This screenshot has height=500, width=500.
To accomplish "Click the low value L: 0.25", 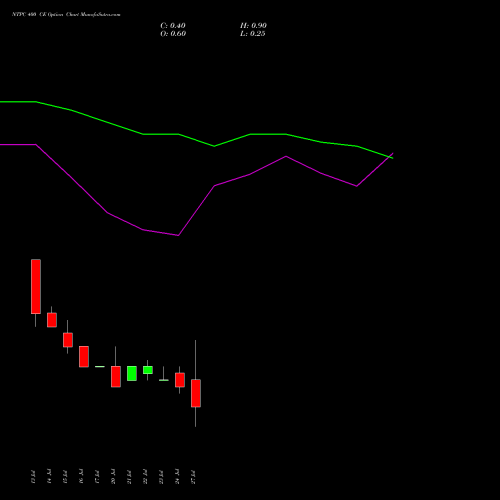I will click(x=253, y=34).
